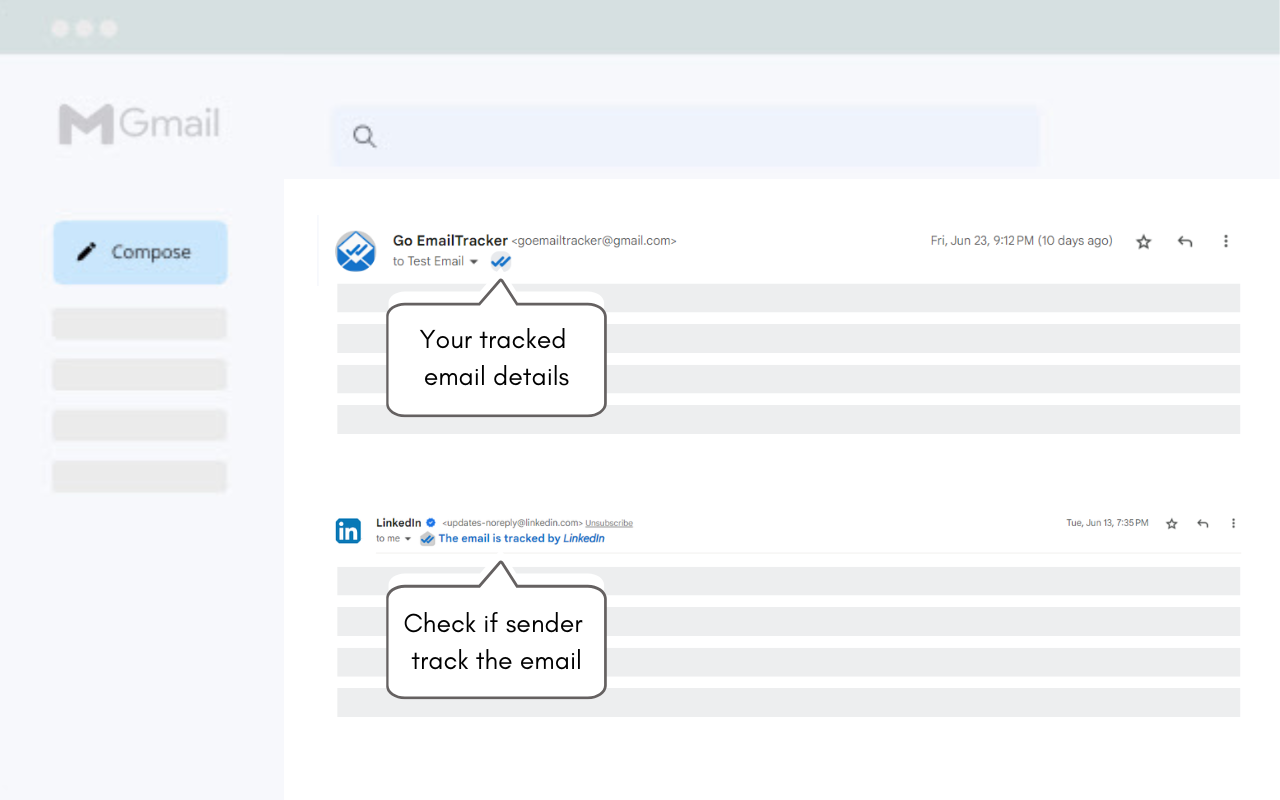Image resolution: width=1280 pixels, height=800 pixels.
Task: Click the Unsubscribe link next to LinkedIn address
Action: pyautogui.click(x=608, y=522)
